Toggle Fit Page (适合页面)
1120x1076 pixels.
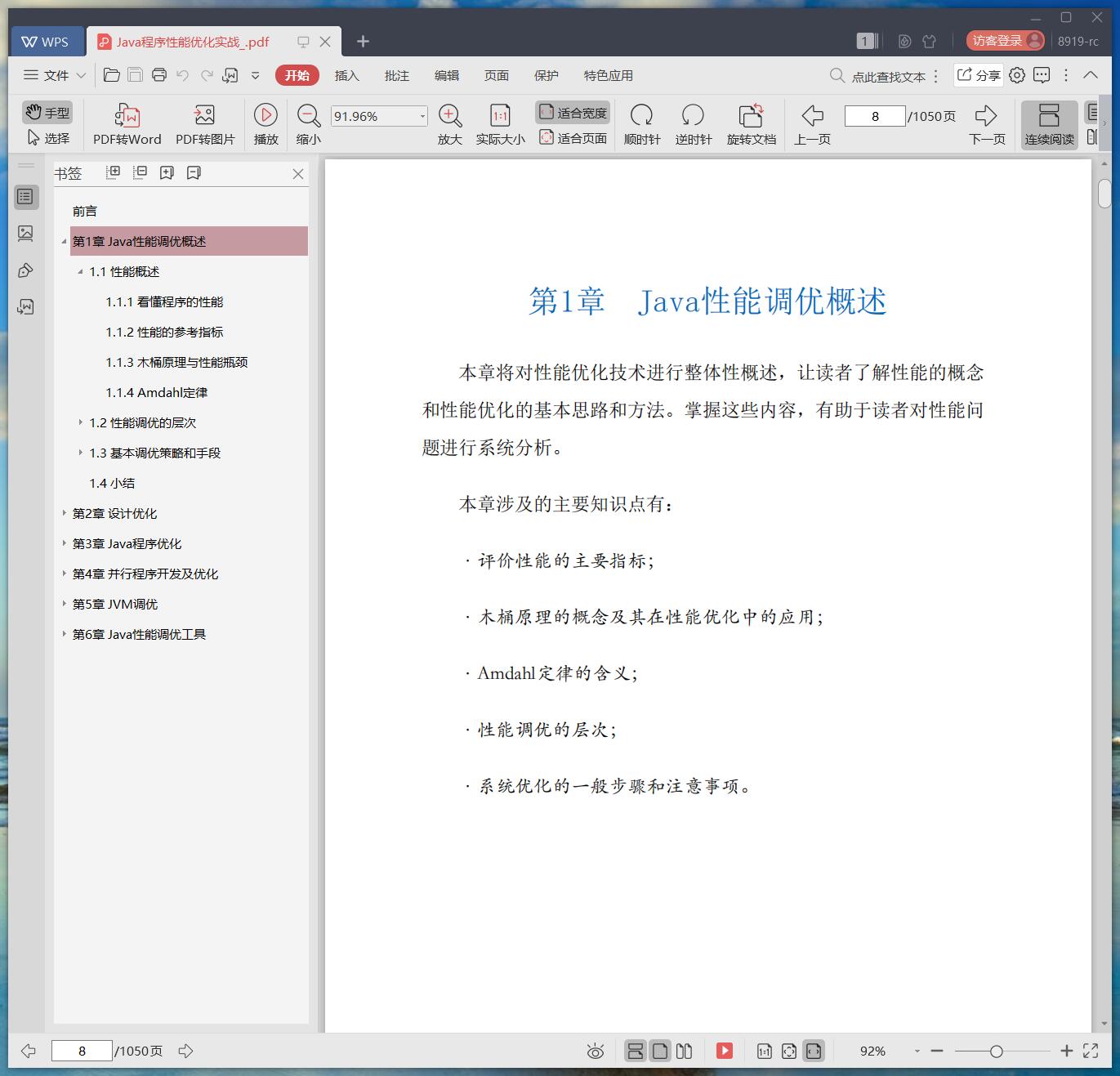(x=573, y=138)
